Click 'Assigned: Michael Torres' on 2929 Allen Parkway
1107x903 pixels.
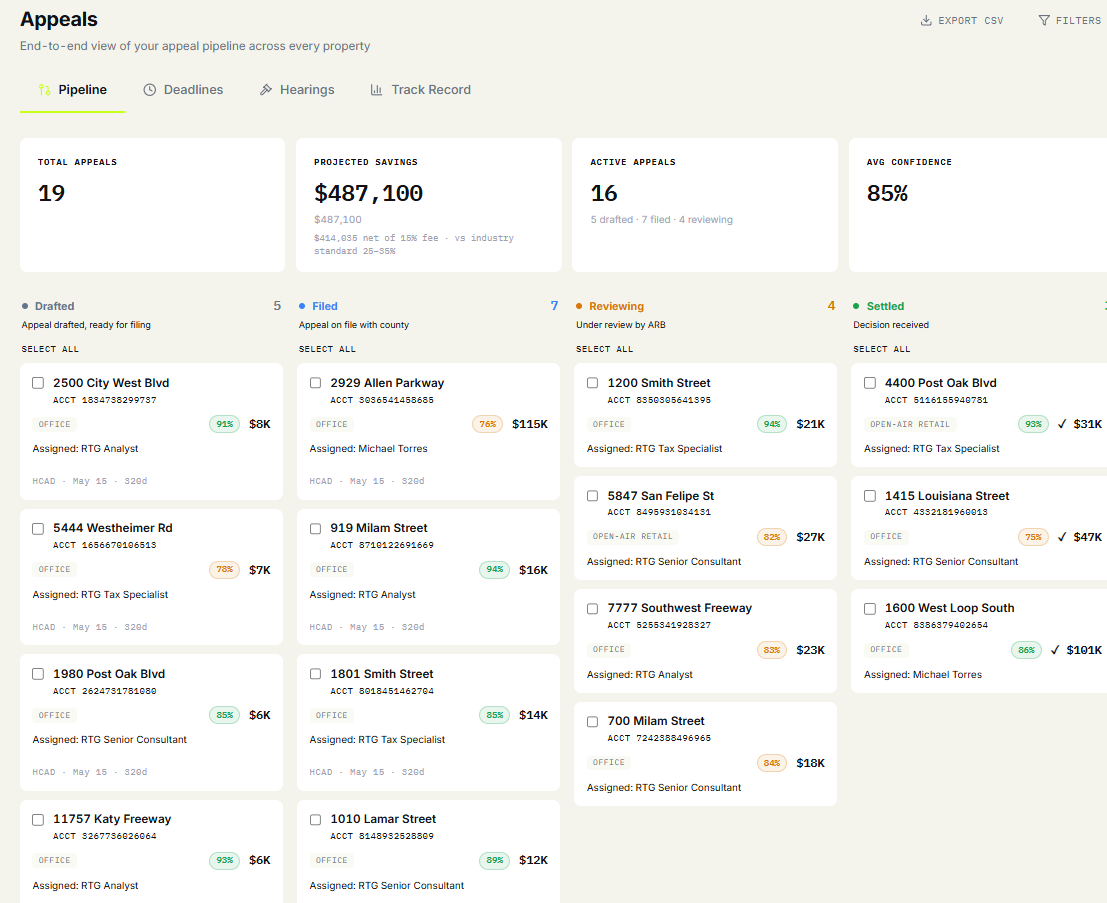[x=368, y=449]
